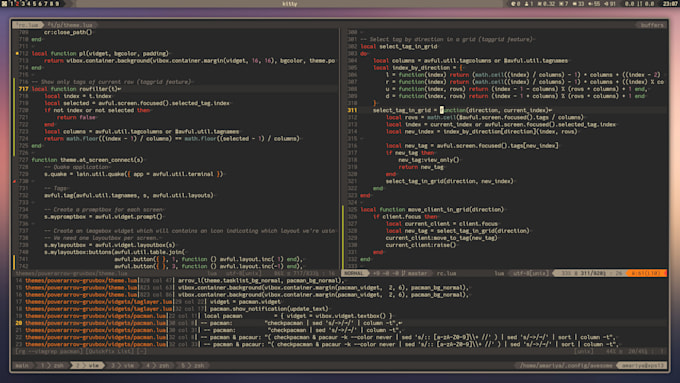Click line 717 local function rowfilter(t)
This screenshot has width=680, height=383.
pyautogui.click(x=76, y=89)
